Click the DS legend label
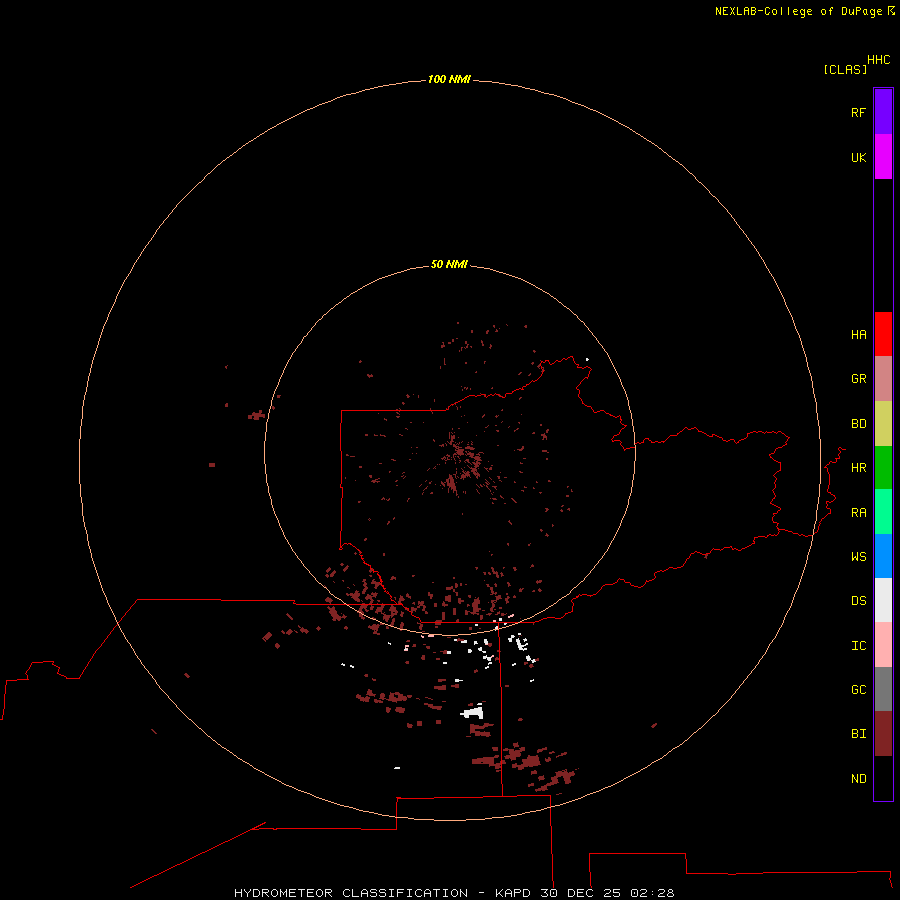Viewport: 900px width, 900px height. [858, 601]
